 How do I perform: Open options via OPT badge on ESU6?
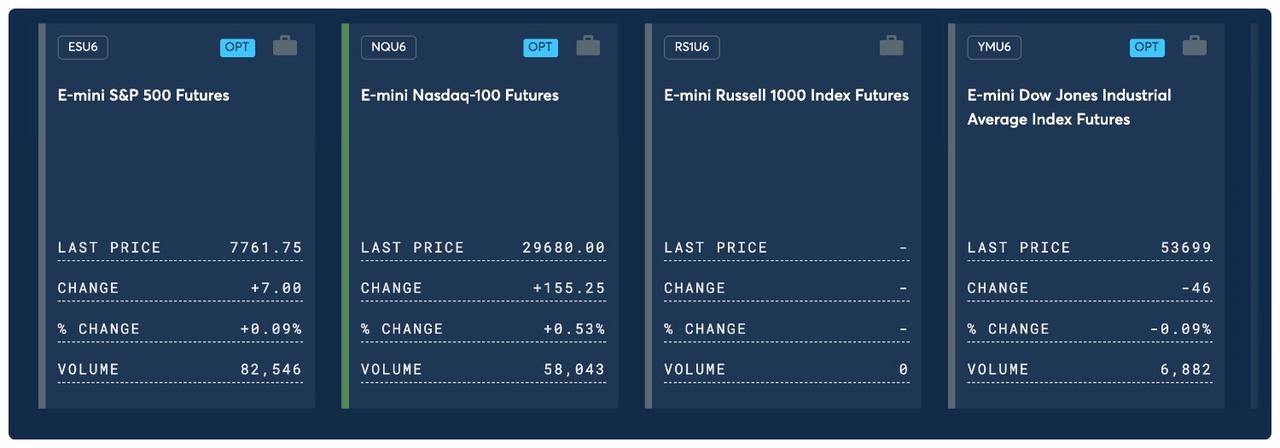[238, 47]
